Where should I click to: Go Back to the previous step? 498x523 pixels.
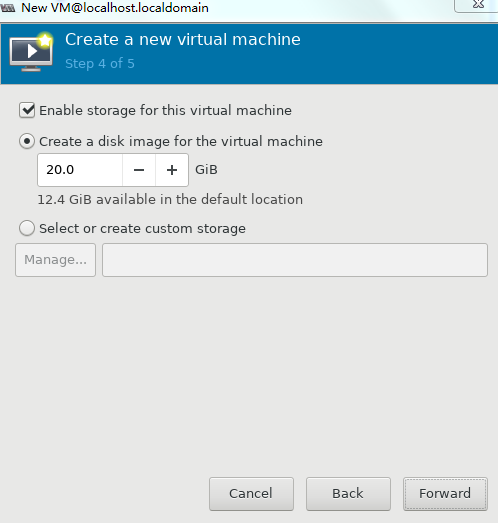[x=348, y=494]
